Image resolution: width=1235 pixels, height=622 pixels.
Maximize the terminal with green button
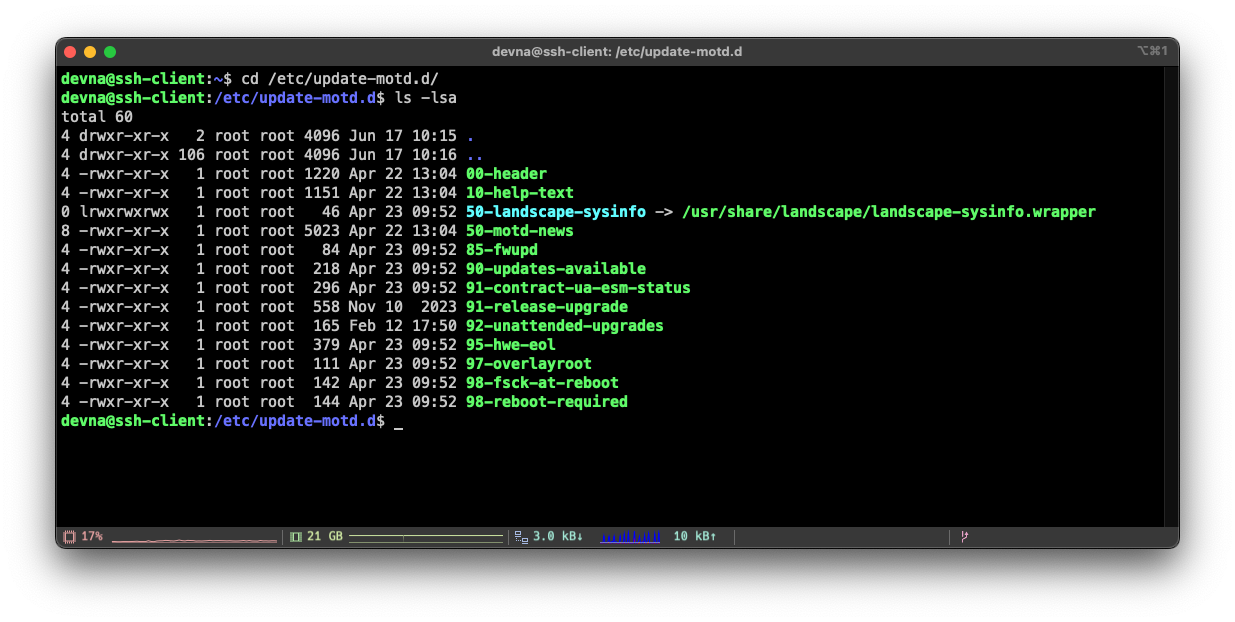[x=110, y=52]
